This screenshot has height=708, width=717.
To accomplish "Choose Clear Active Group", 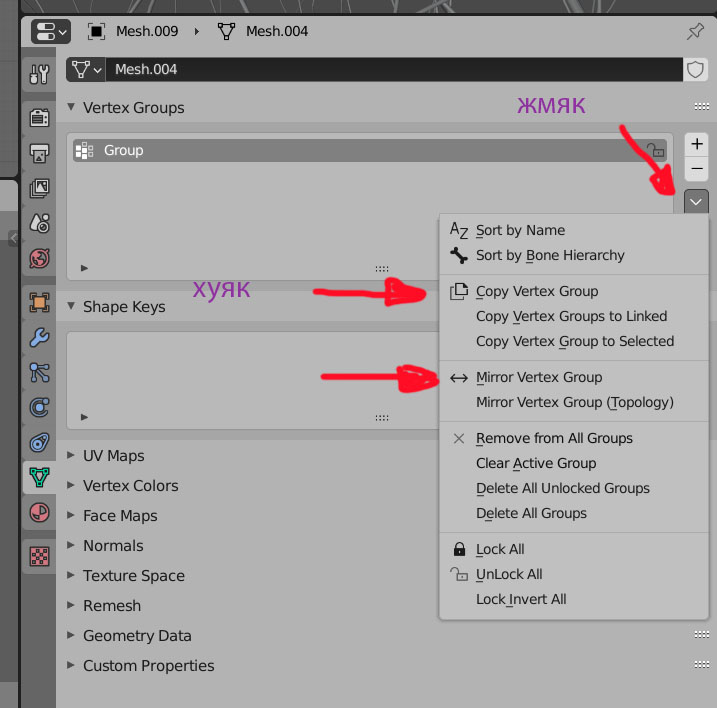I will coord(574,463).
